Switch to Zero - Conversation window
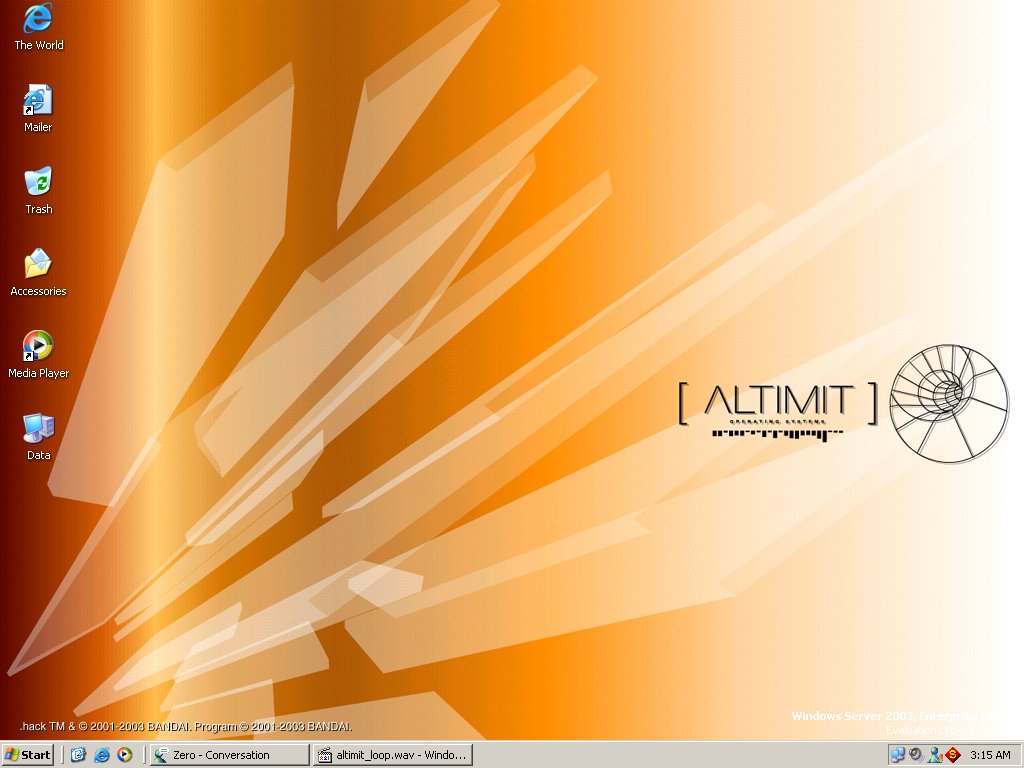Image resolution: width=1024 pixels, height=768 pixels. click(229, 755)
